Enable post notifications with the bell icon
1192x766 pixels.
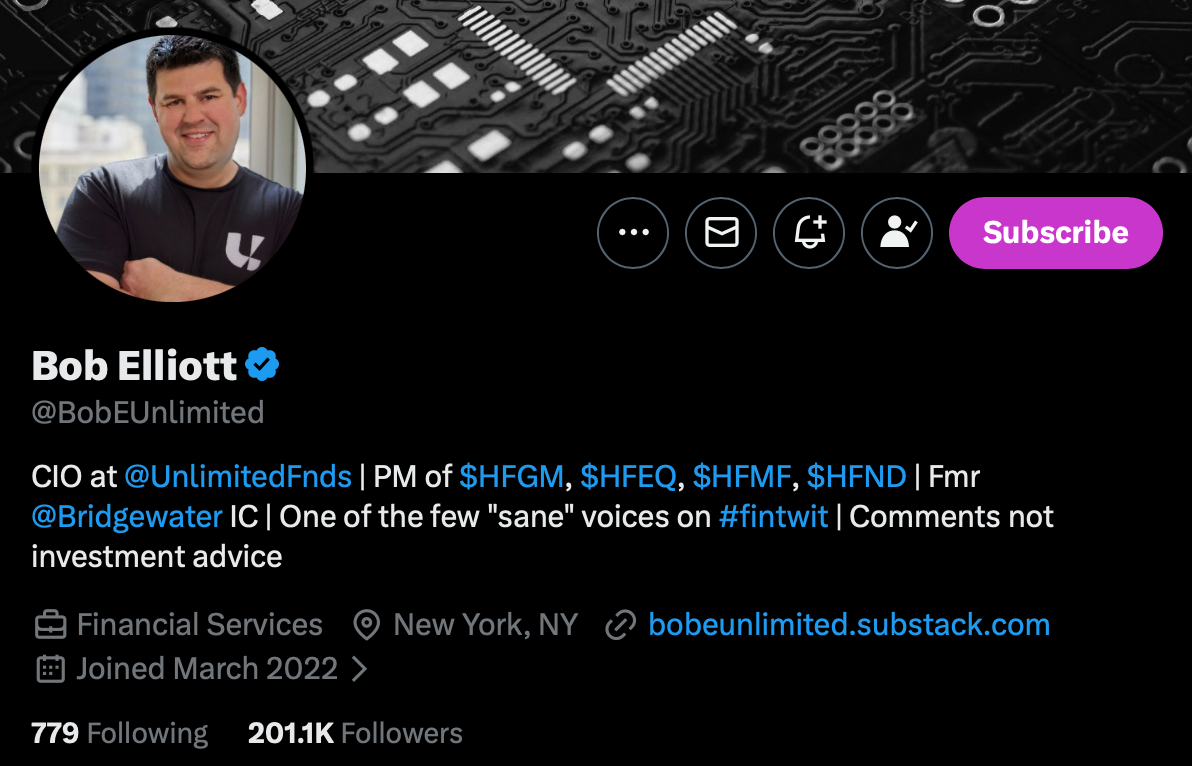coord(808,232)
